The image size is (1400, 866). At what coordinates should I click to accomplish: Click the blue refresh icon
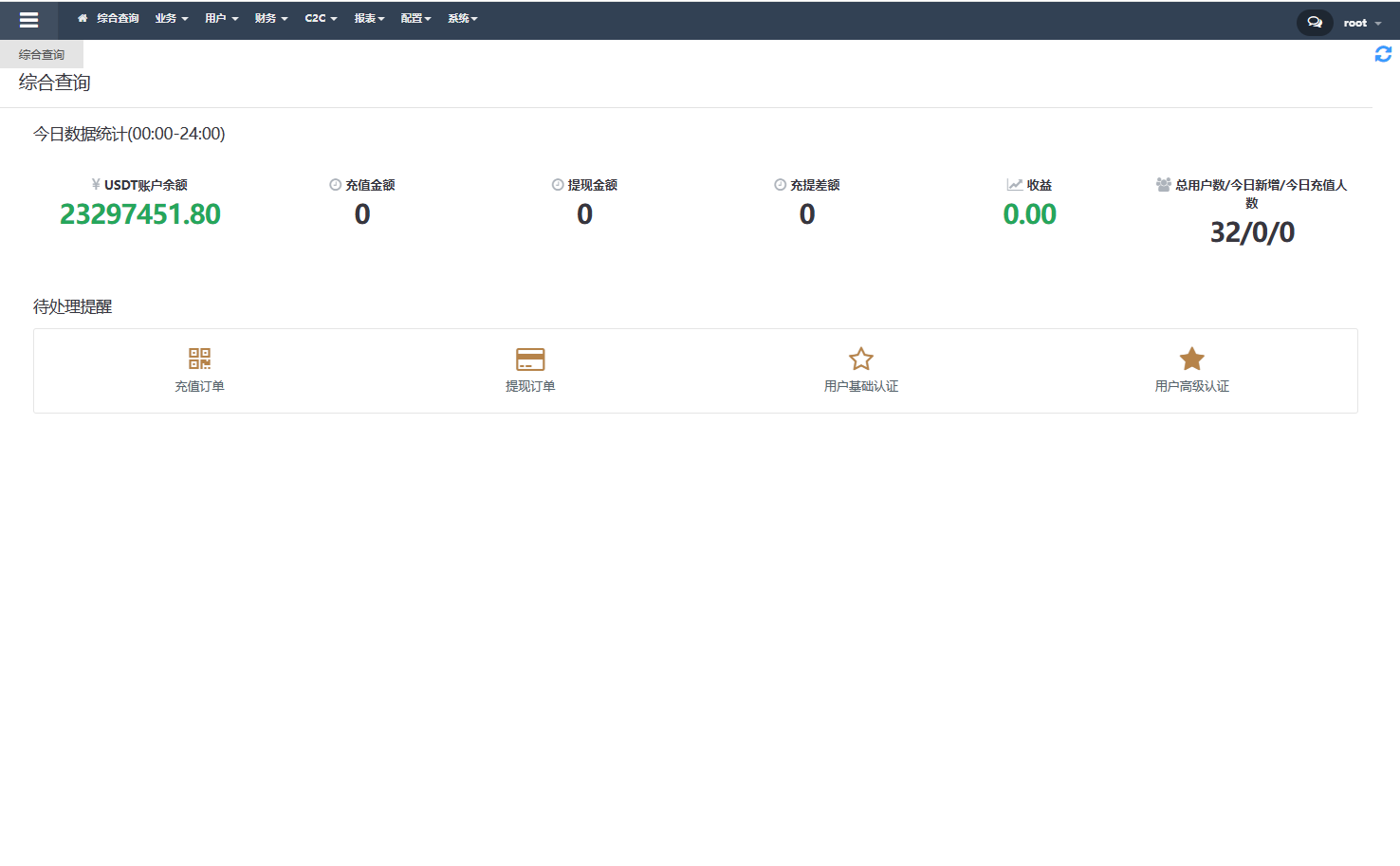(1383, 55)
